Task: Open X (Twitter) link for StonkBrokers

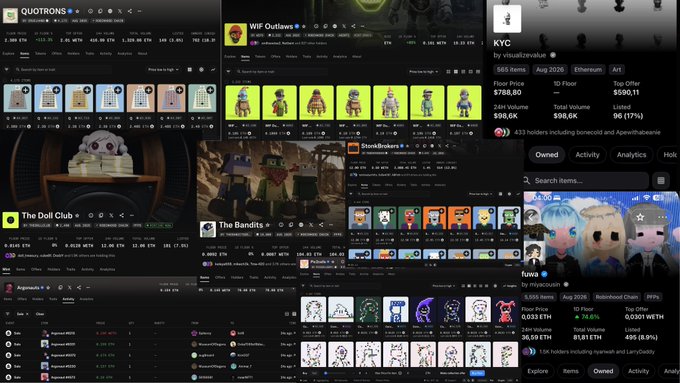Action: (439, 146)
